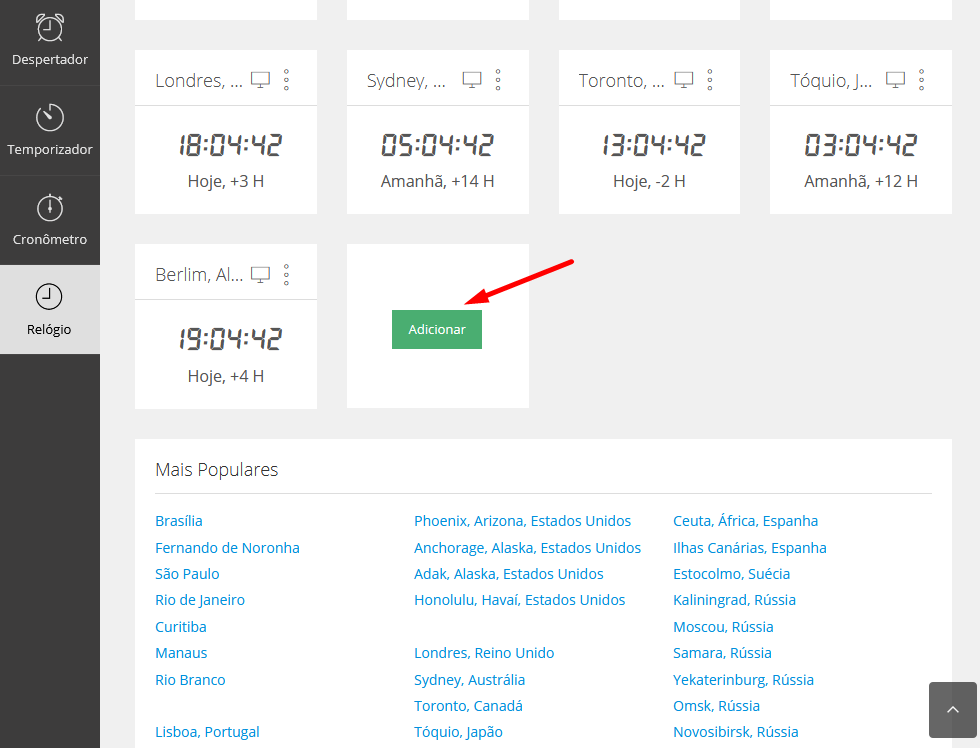Open the Brasília link
The width and height of the screenshot is (980, 748).
pyautogui.click(x=179, y=521)
